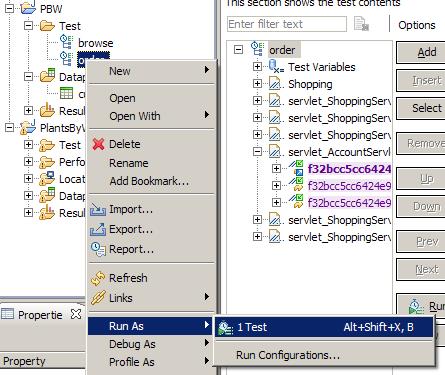Expand the Shopping page node
The height and width of the screenshot is (375, 445).
[x=257, y=84]
